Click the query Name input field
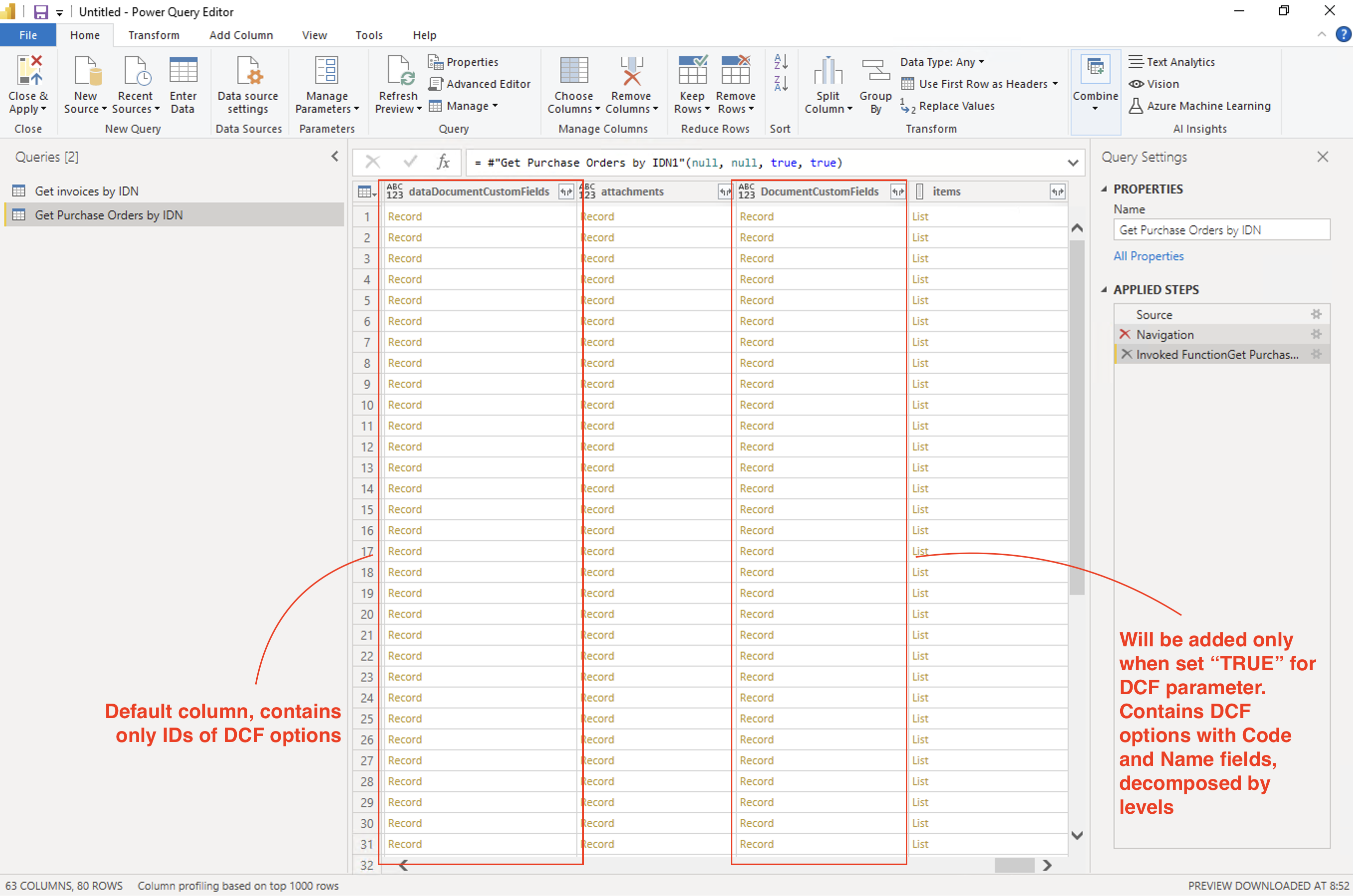Viewport: 1353px width, 896px height. (1221, 230)
